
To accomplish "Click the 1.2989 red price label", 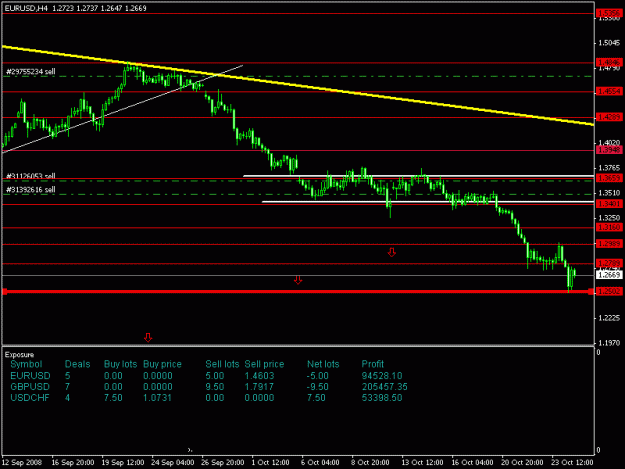I will coord(609,243).
